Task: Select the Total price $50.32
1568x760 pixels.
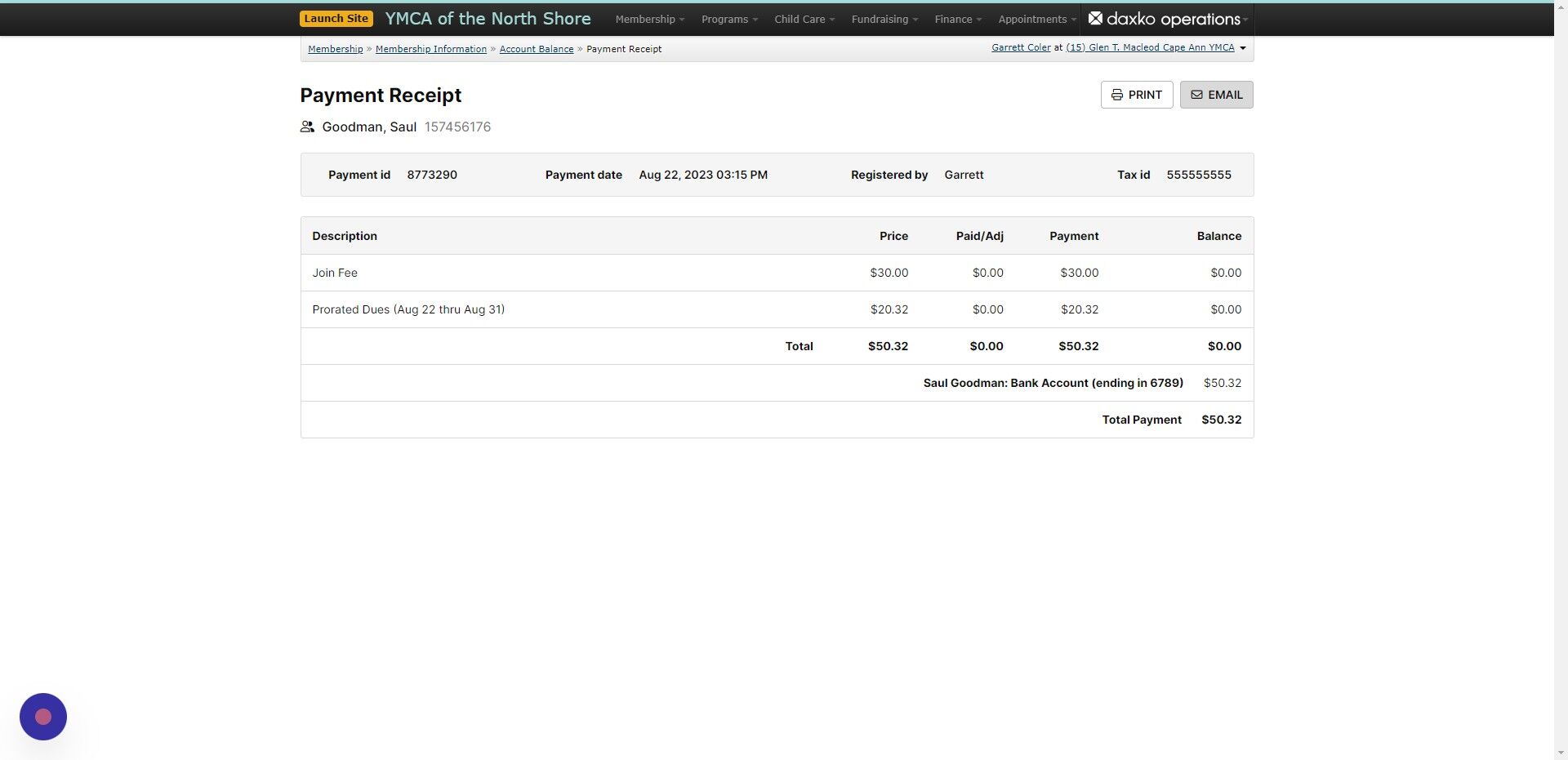Action: (888, 346)
